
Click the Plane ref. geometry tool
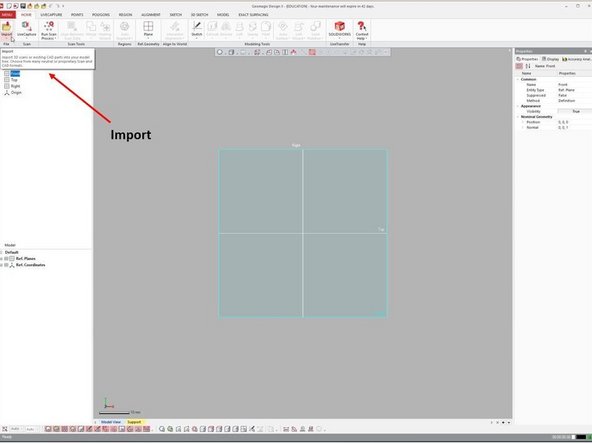(x=148, y=29)
